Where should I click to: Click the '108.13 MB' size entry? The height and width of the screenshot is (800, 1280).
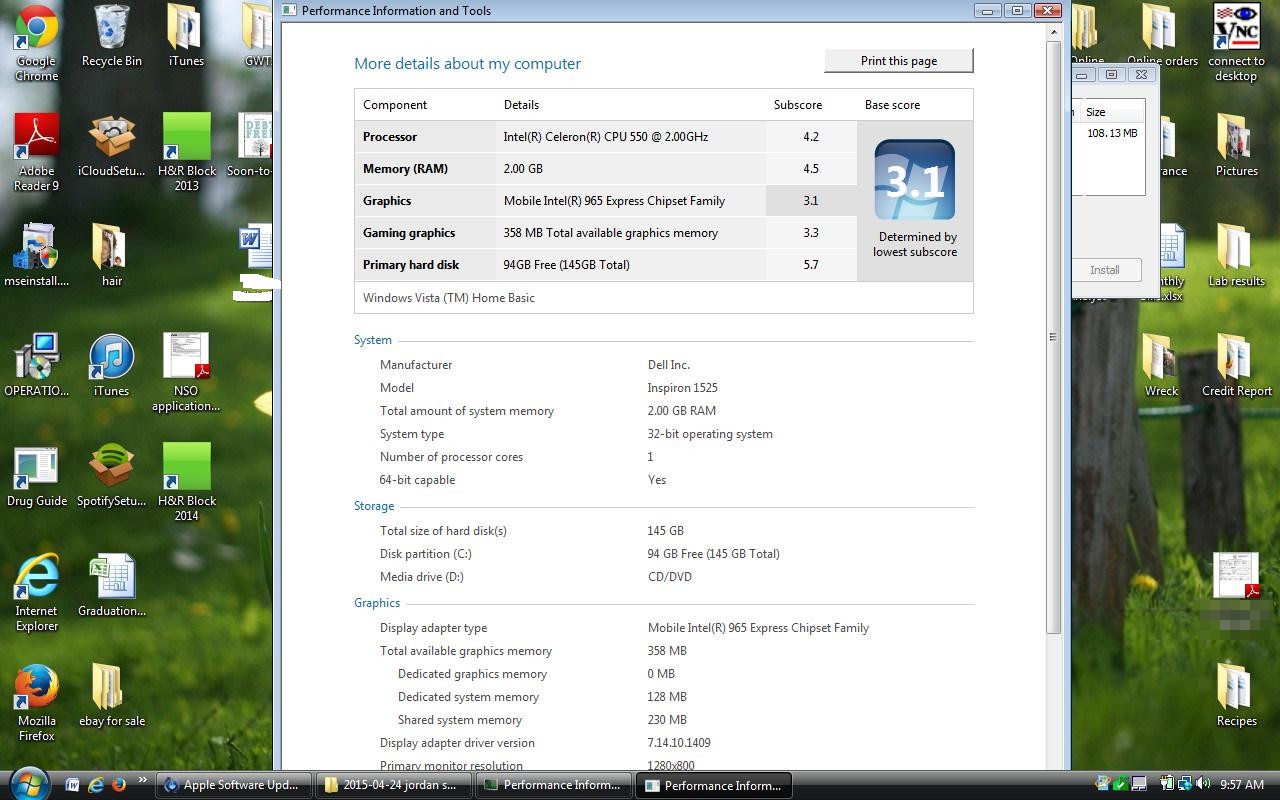pos(1112,133)
